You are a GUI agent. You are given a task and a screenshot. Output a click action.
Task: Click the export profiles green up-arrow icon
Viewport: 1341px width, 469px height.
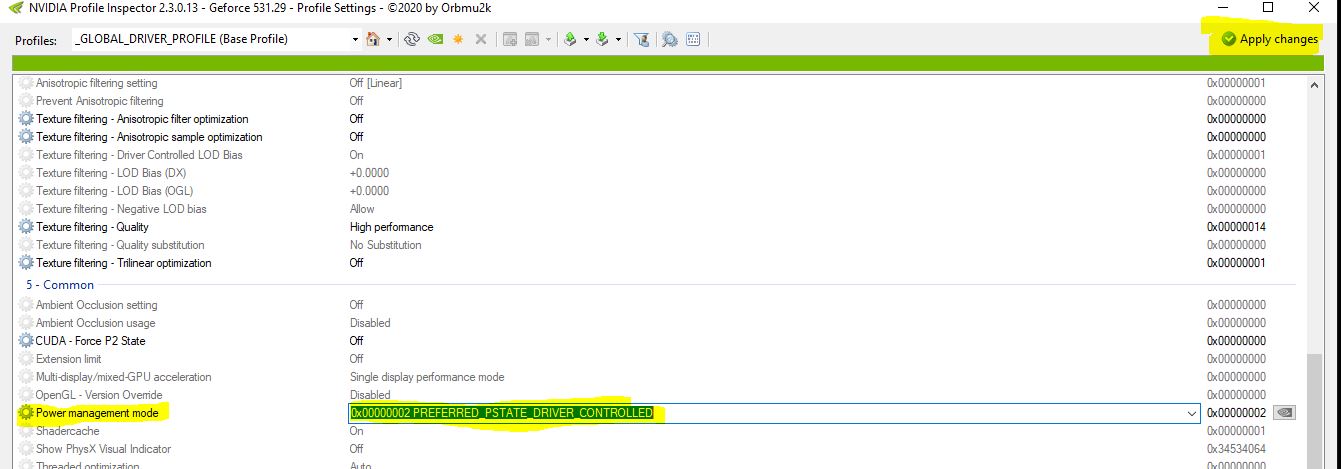[570, 39]
